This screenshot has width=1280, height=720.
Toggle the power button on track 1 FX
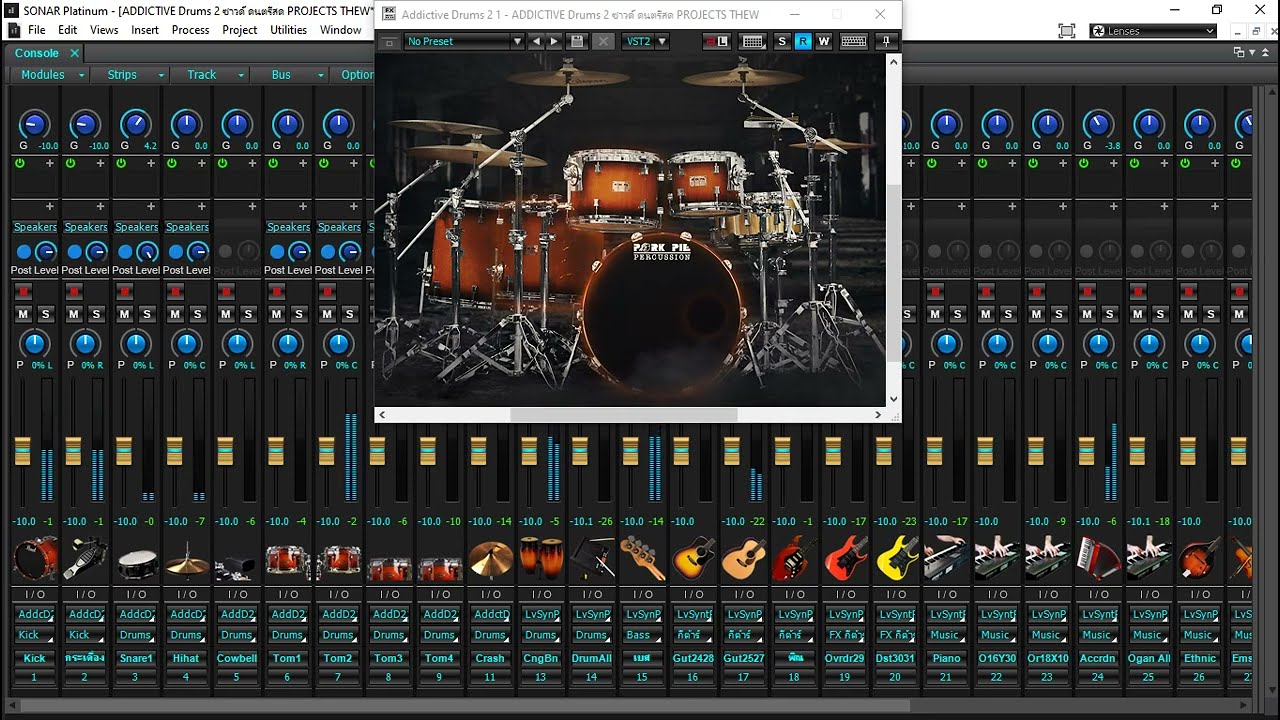(18, 162)
